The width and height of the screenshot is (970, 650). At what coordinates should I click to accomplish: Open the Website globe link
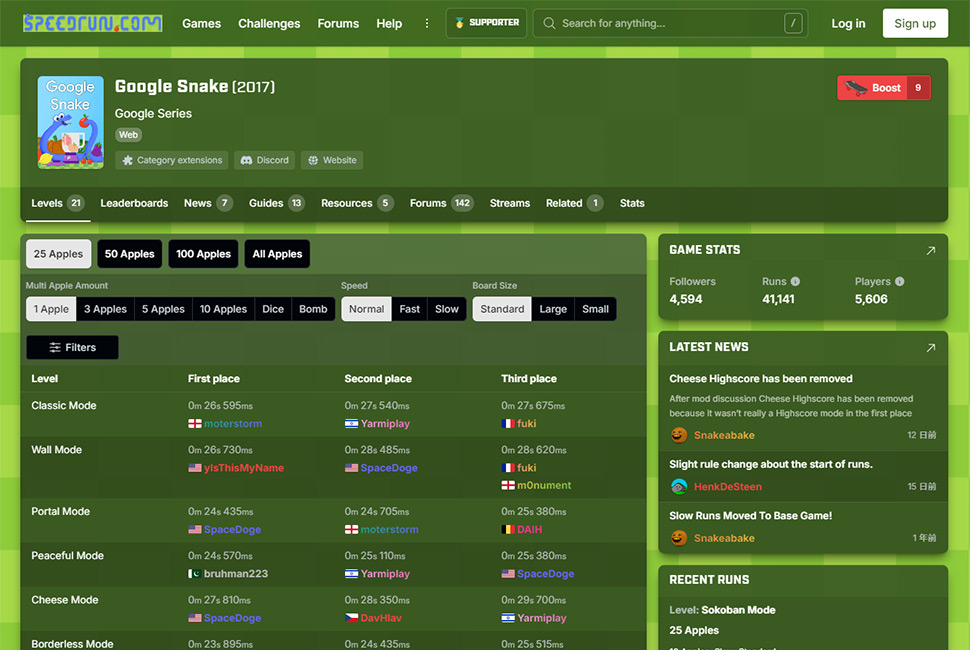click(313, 160)
